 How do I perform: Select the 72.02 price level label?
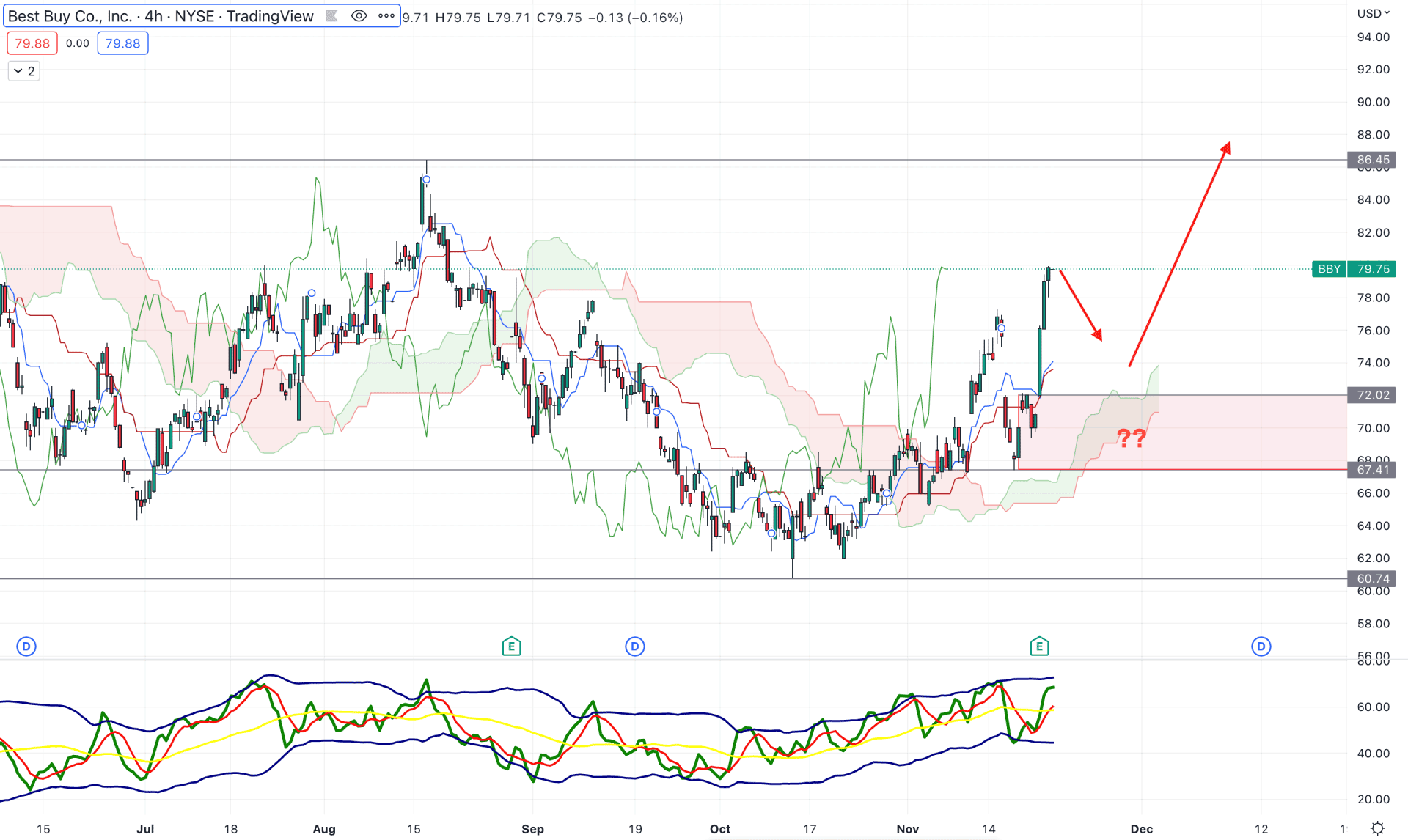[1372, 395]
